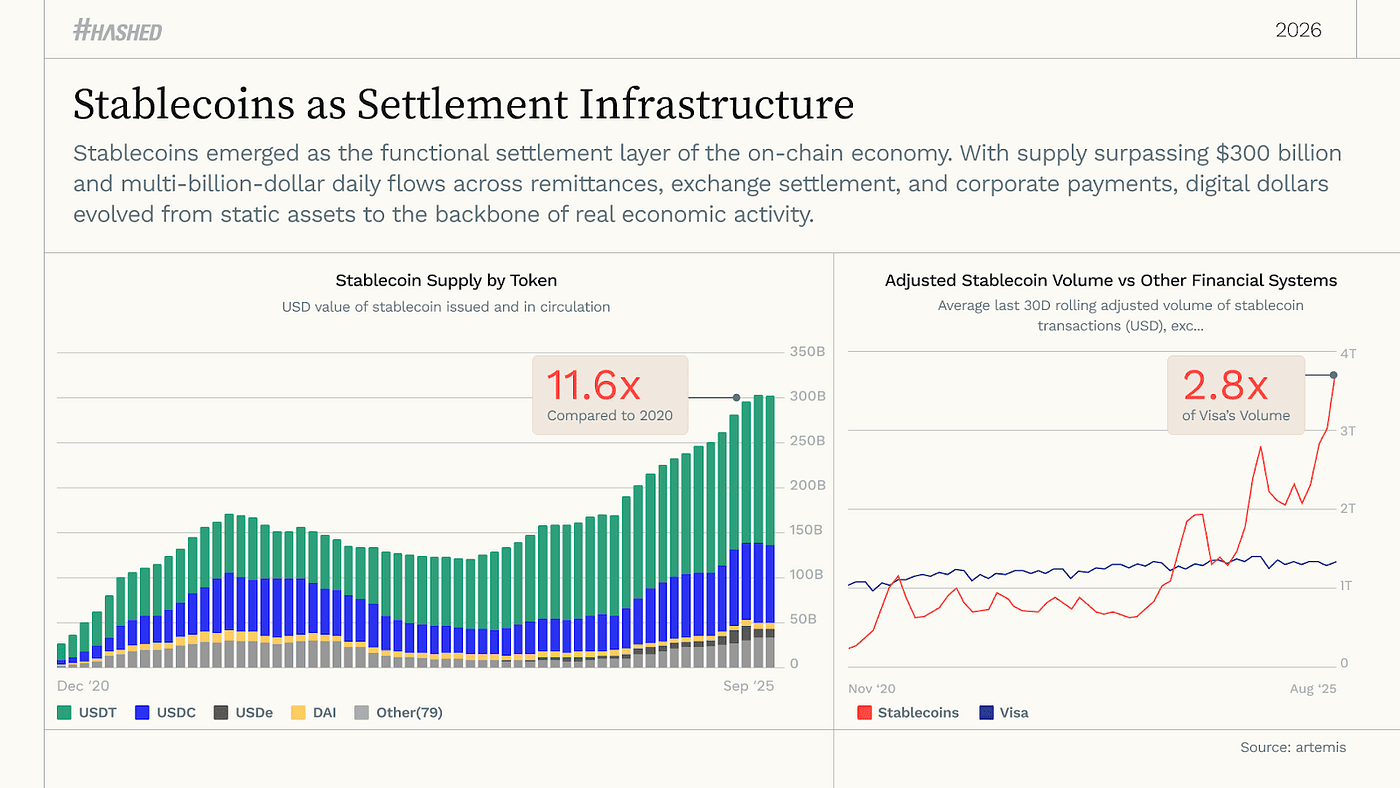
Task: Click the 2.8x of Visa's Volume callout
Action: 1236,395
